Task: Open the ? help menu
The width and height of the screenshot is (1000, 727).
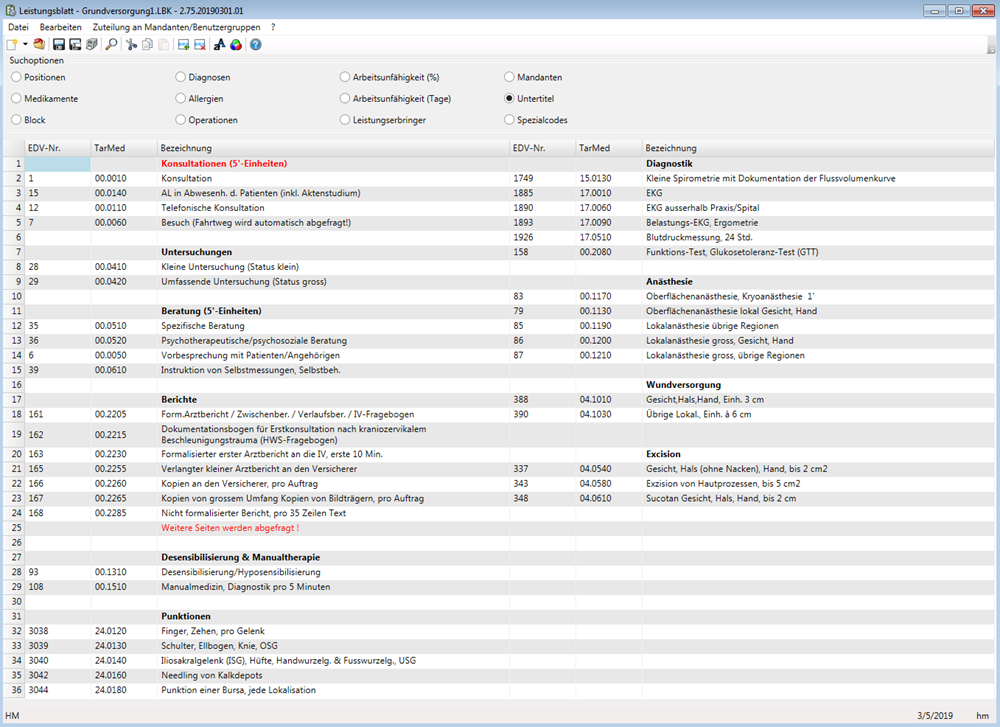Action: point(273,27)
